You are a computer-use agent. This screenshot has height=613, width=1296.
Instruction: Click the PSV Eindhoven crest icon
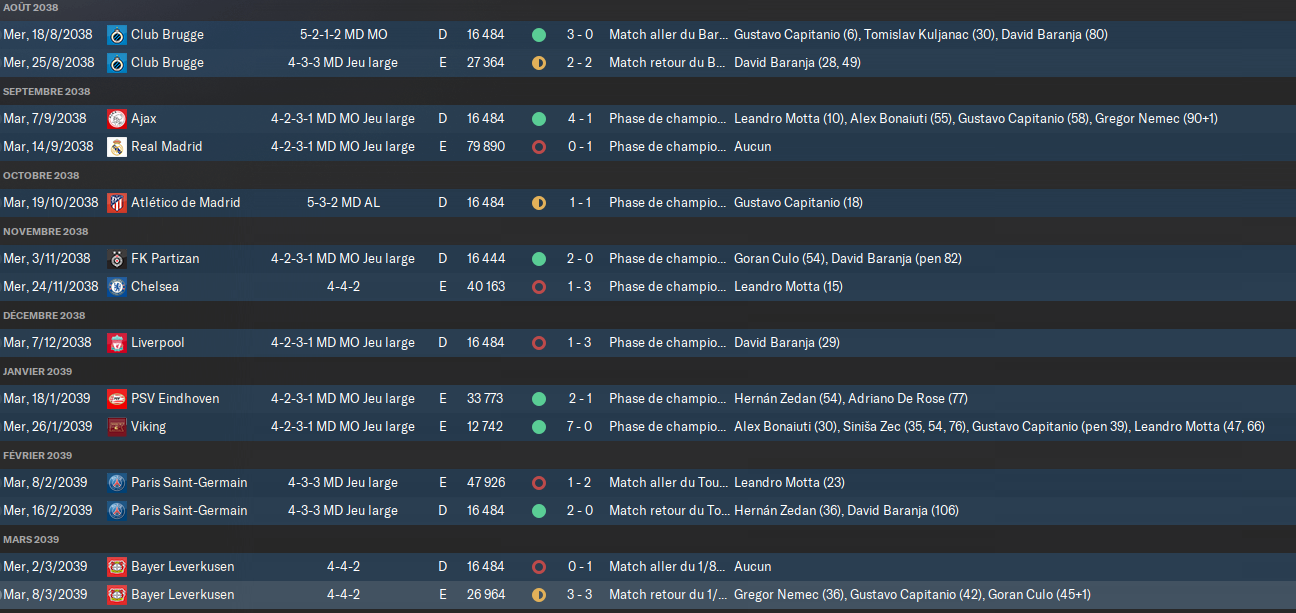pyautogui.click(x=116, y=398)
